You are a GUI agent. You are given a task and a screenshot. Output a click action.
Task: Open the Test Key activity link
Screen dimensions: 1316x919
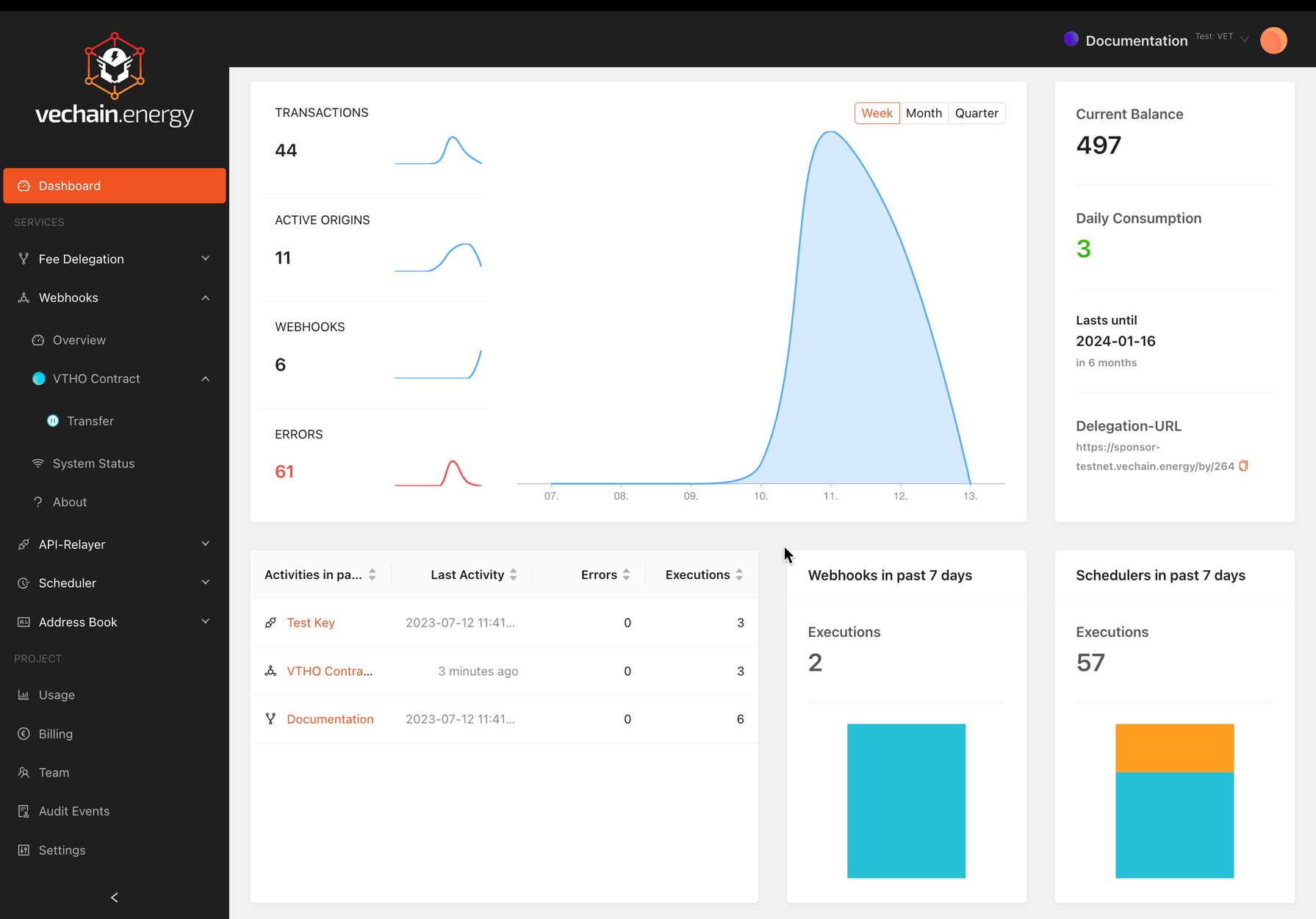(x=310, y=623)
